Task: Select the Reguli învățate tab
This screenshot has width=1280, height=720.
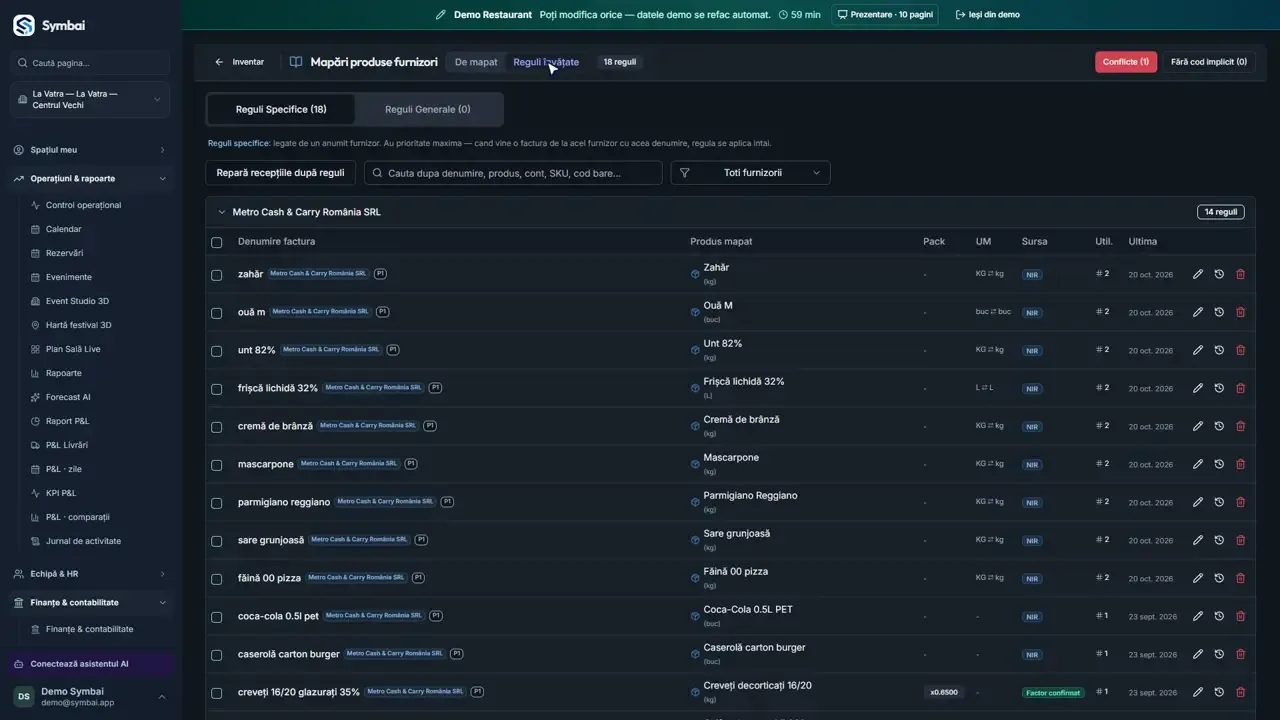Action: [546, 62]
